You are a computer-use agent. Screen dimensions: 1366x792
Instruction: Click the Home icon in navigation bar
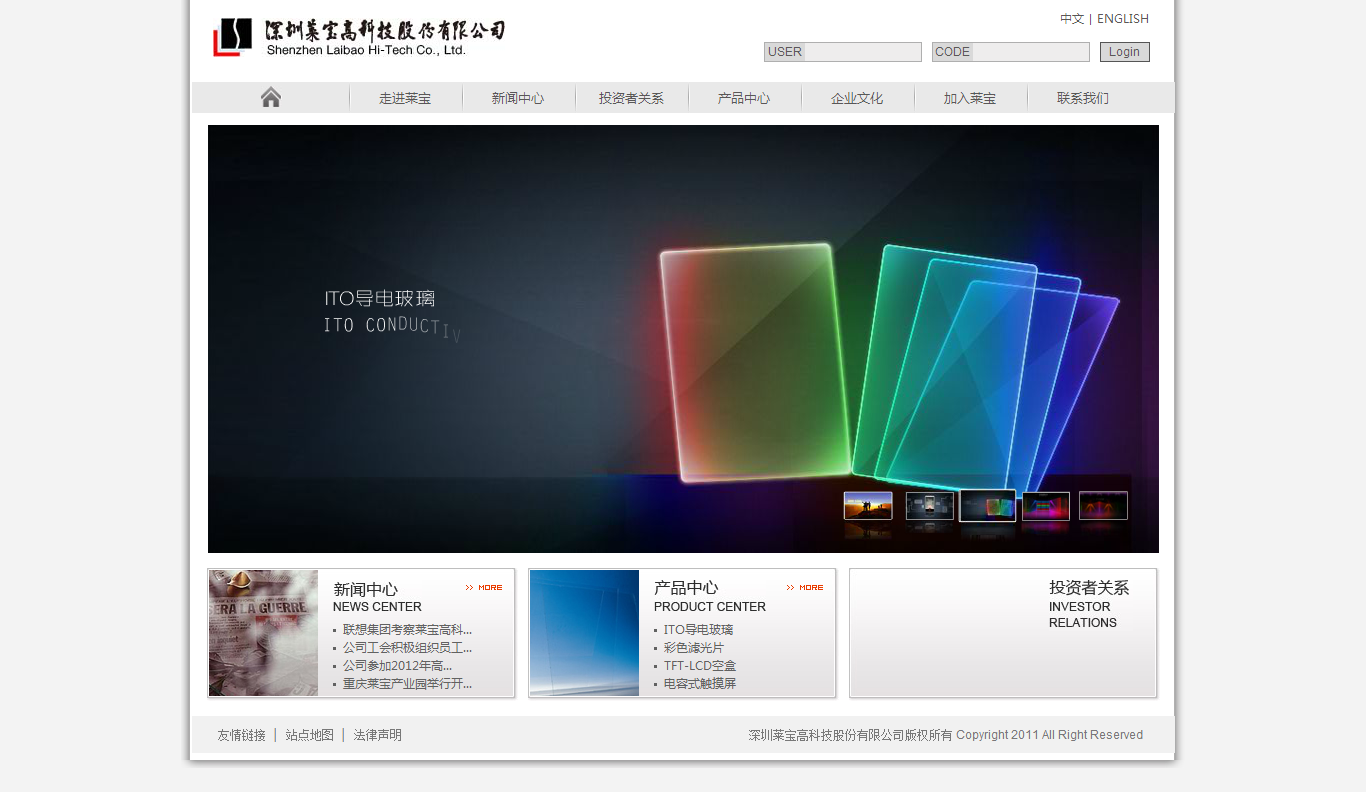(x=270, y=97)
